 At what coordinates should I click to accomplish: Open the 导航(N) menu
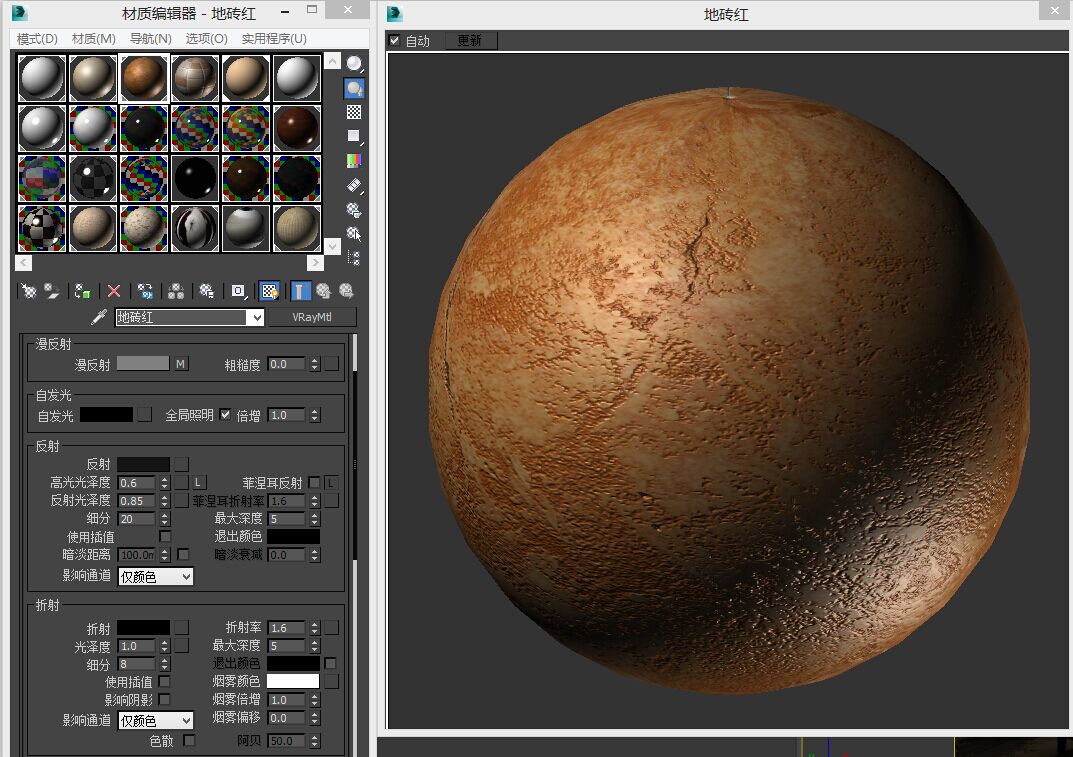[151, 39]
